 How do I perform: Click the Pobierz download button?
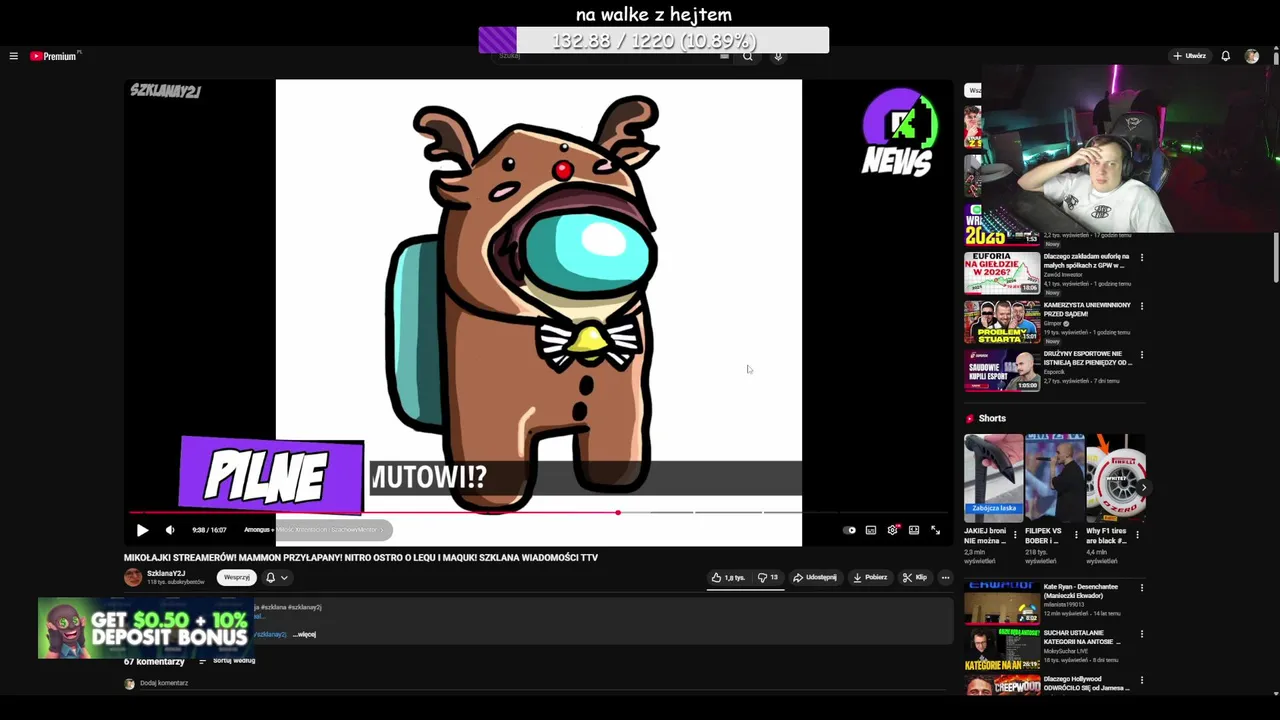coord(870,577)
